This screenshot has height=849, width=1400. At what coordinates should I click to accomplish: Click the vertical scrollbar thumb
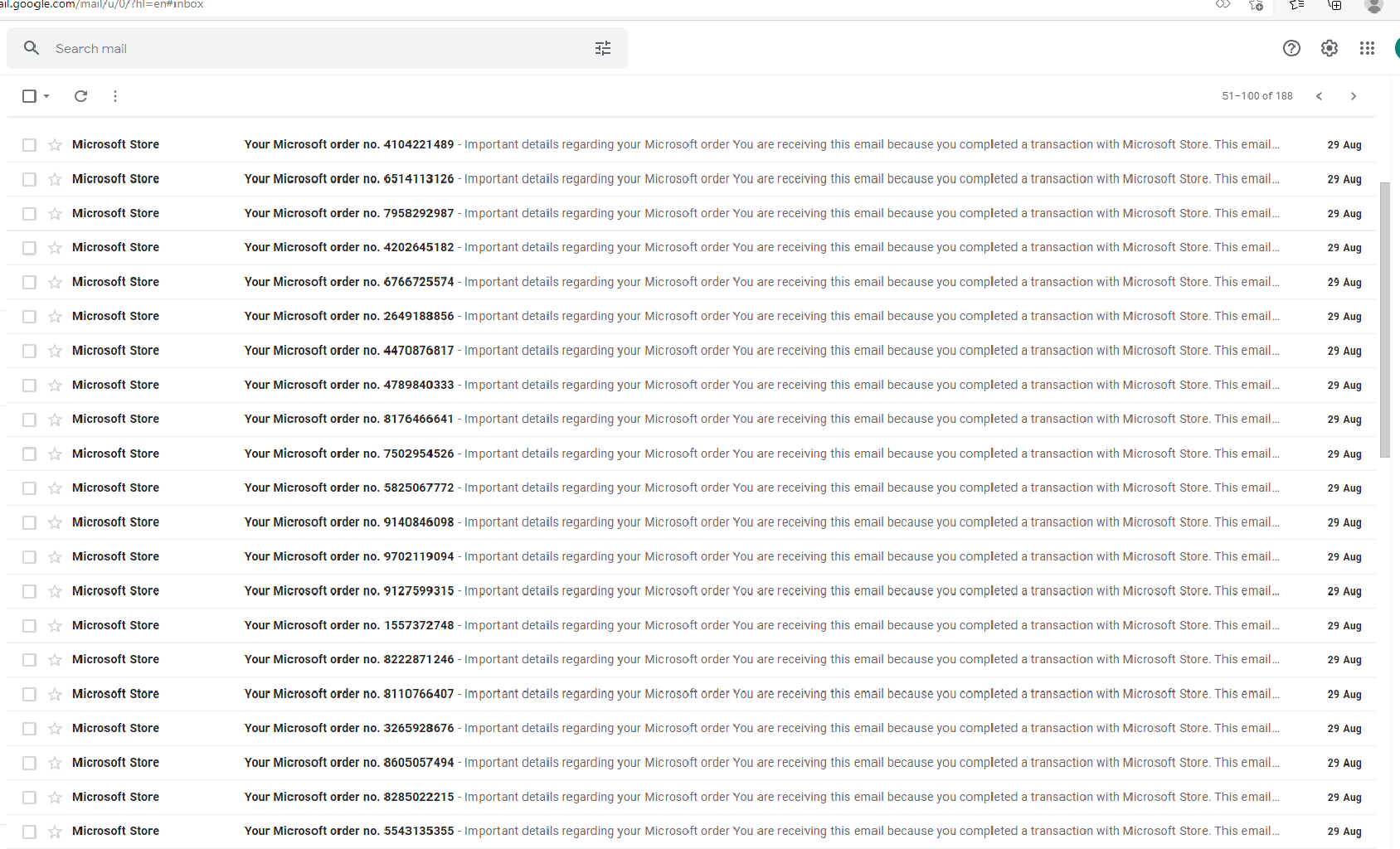1384,319
